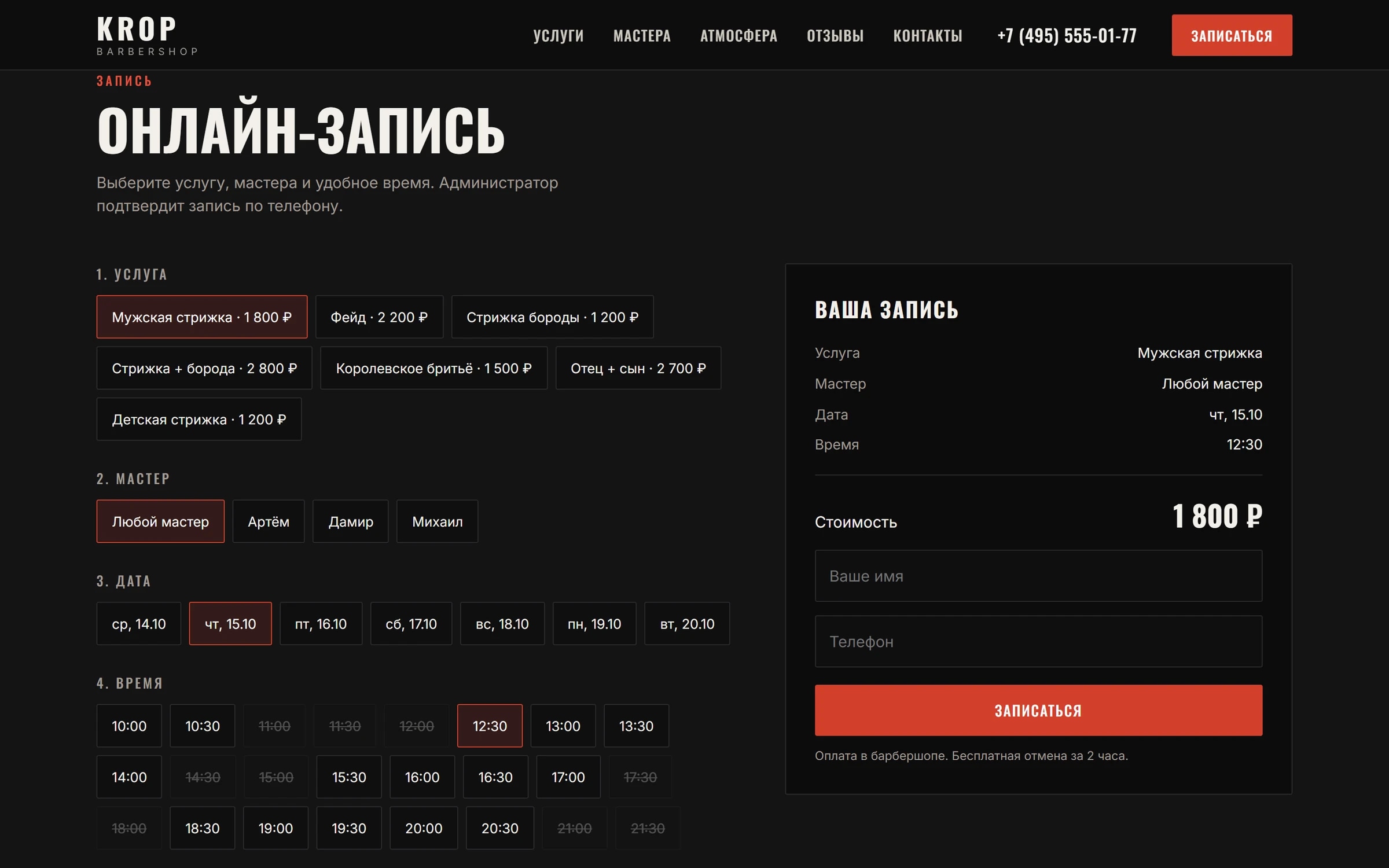Pick the 14:00 time slot
Viewport: 1389px width, 868px height.
click(129, 777)
